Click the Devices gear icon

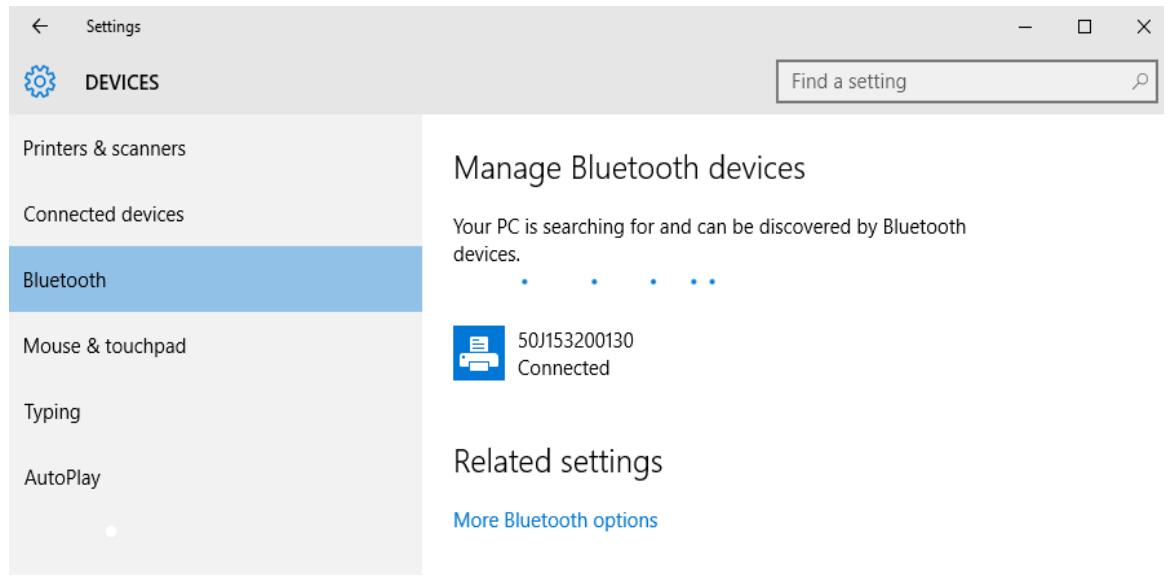(x=40, y=81)
